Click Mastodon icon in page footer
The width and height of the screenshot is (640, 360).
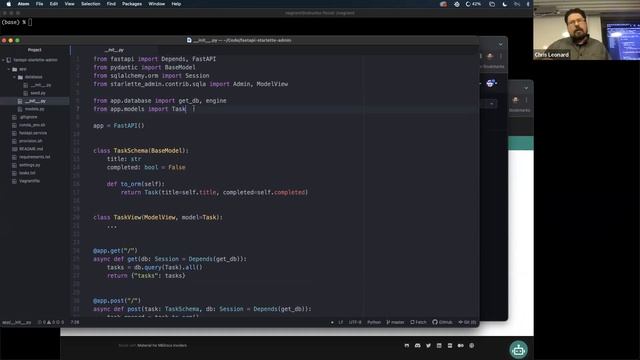(407, 346)
